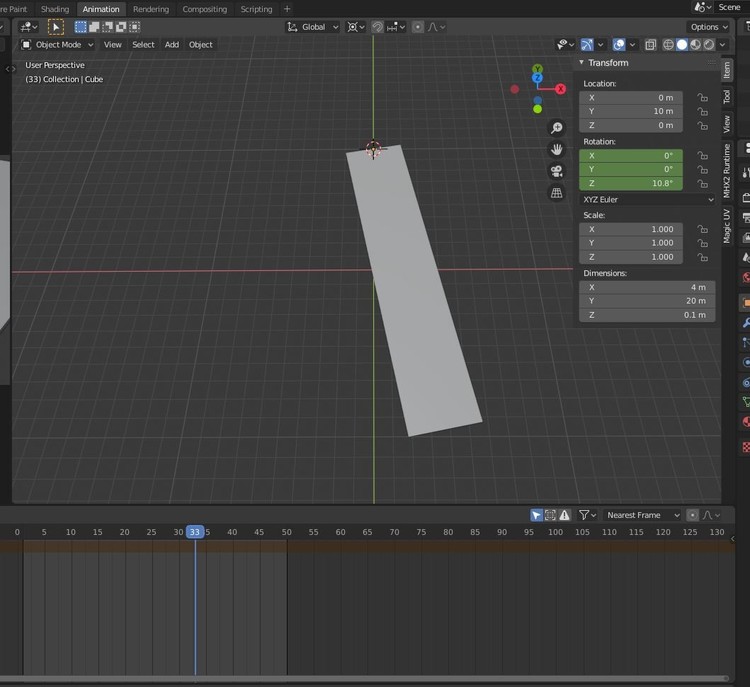Viewport: 750px width, 687px height.
Task: Toggle X-ray mode in the viewport header
Action: click(651, 44)
